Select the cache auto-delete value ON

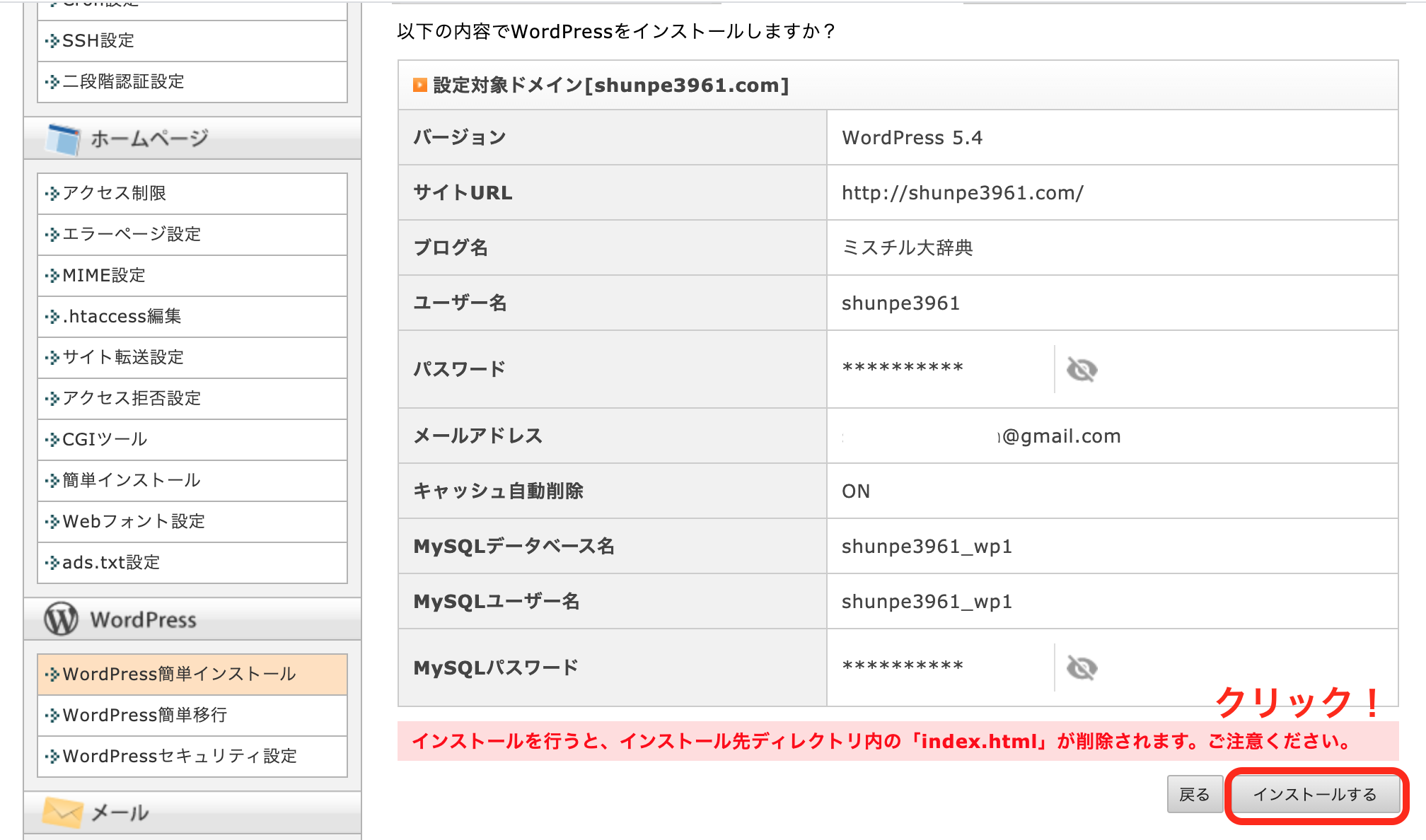point(856,491)
